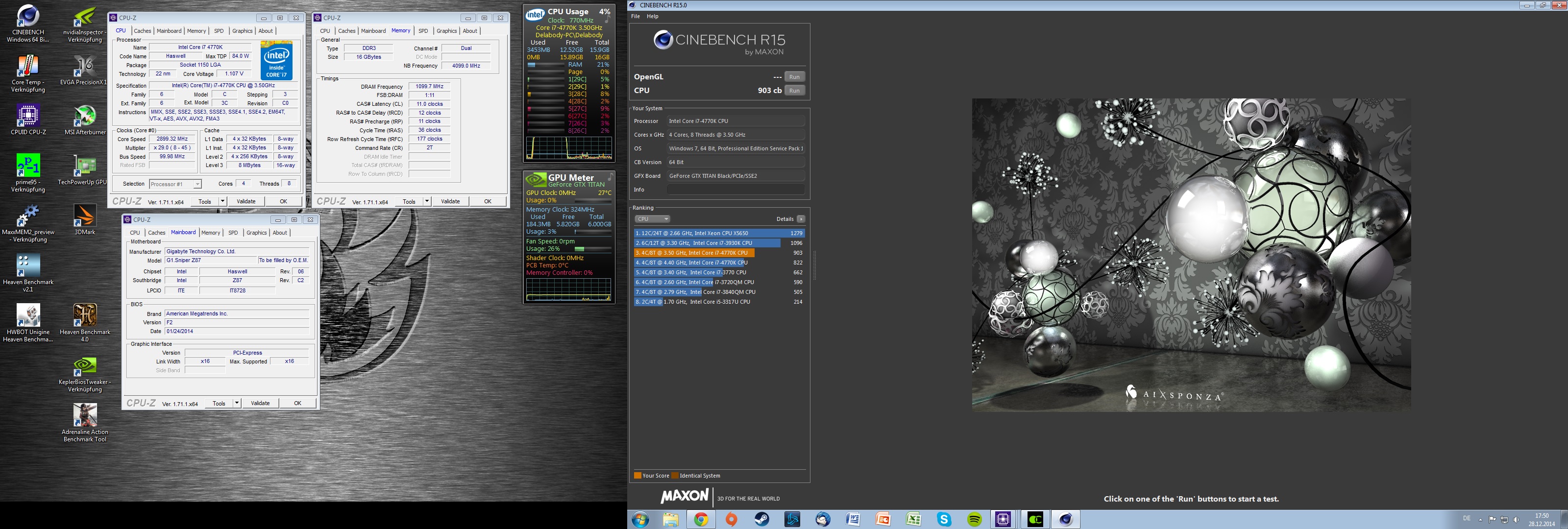The image size is (1568, 529).
Task: Switch to CPU-Z in the taskbar
Action: pos(1003,519)
